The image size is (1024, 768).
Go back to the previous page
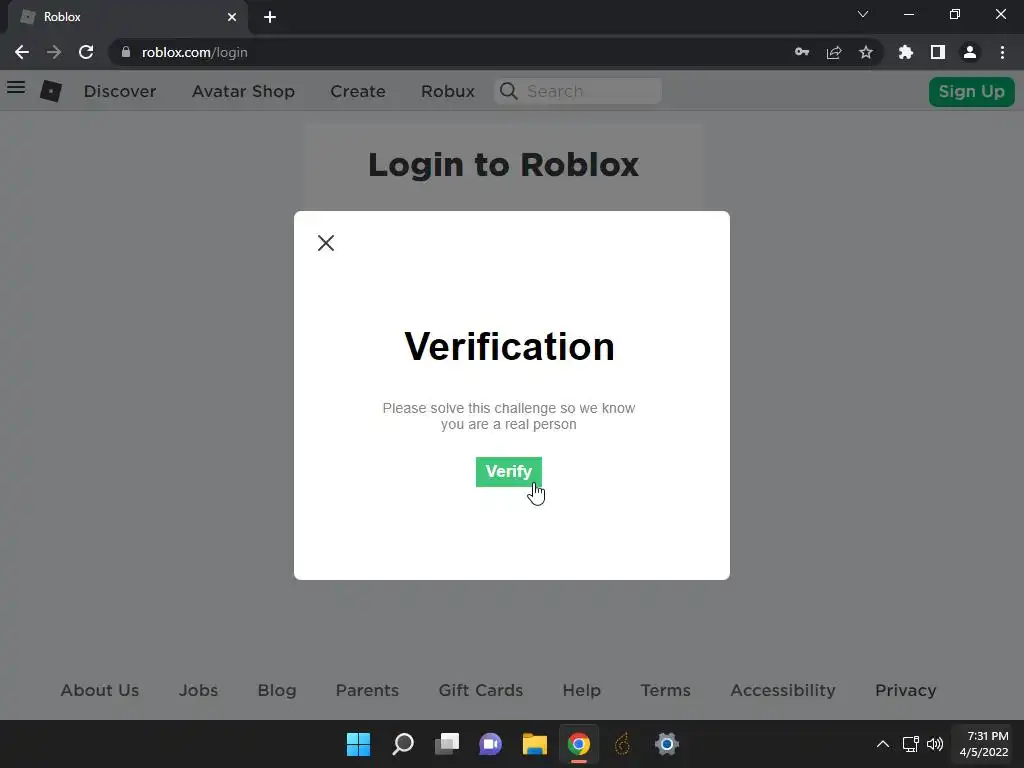pos(22,52)
